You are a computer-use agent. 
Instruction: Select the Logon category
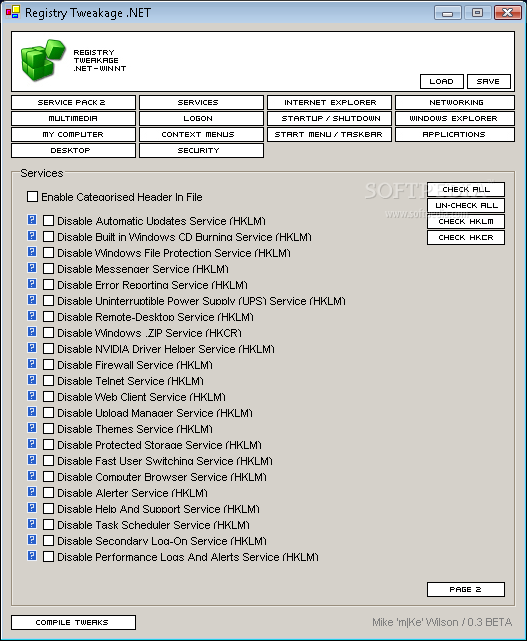(x=201, y=118)
